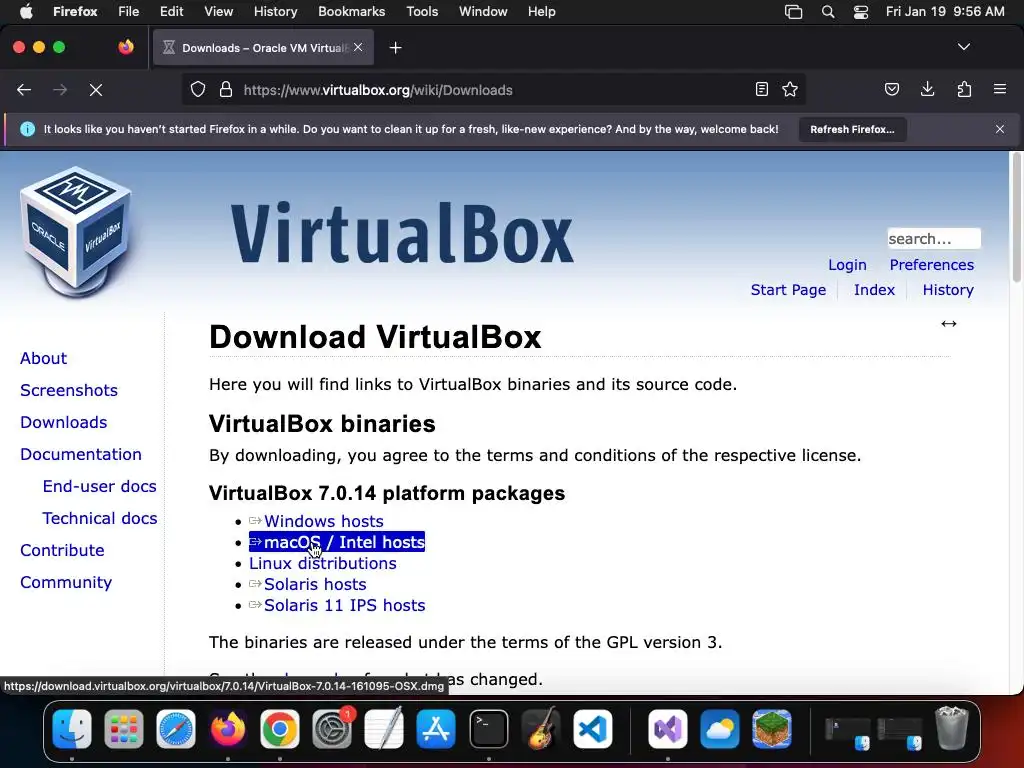Click Refresh Firefox button
Image resolution: width=1024 pixels, height=768 pixels.
(x=852, y=129)
